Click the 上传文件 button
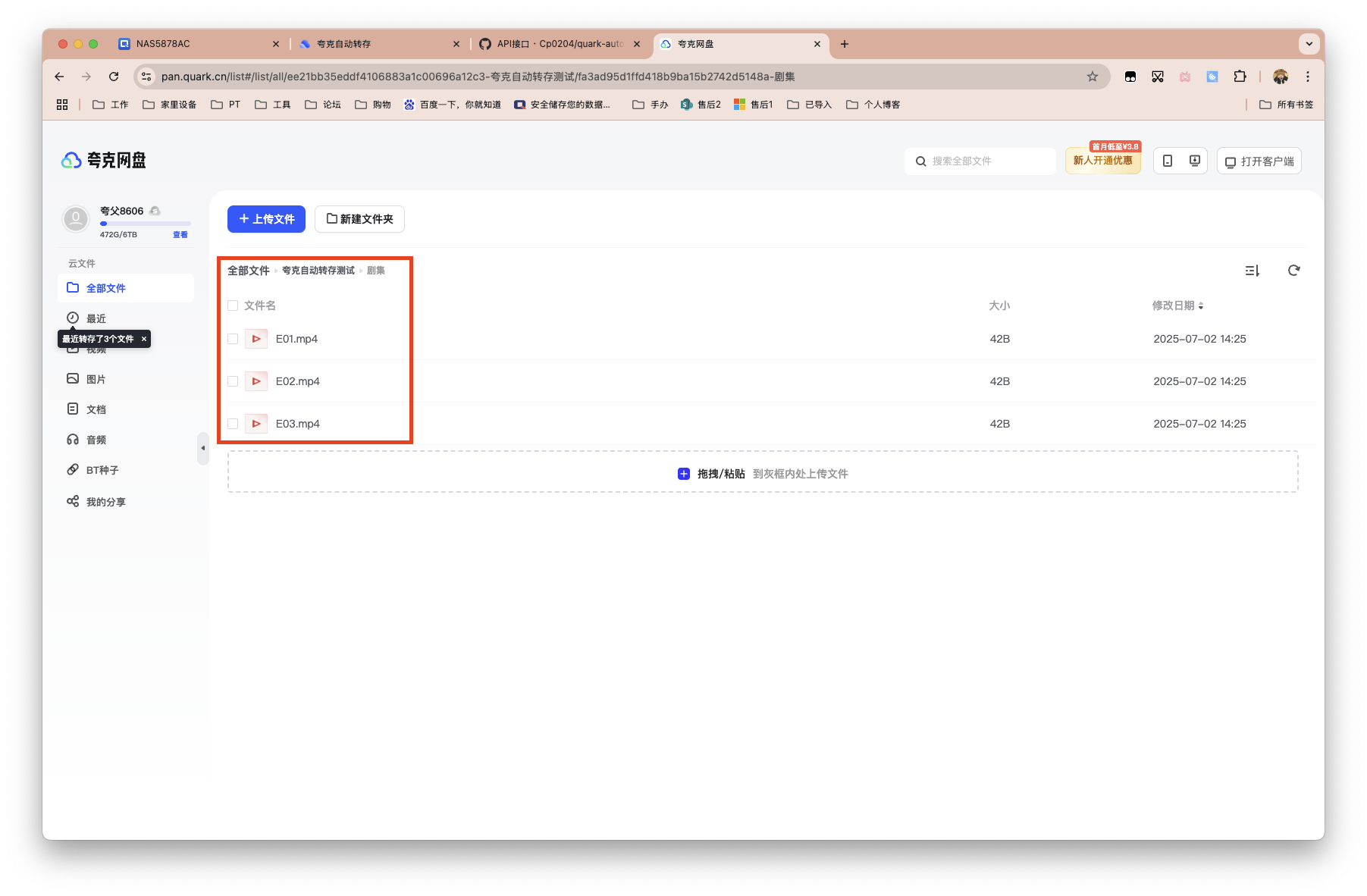Screen dimensions: 1367x896 [266, 219]
